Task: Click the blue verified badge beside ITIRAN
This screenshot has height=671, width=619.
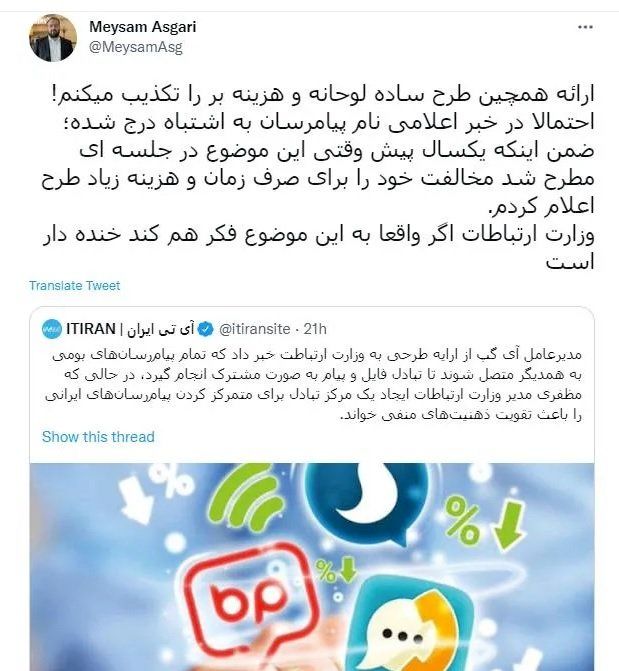Action: 206,329
